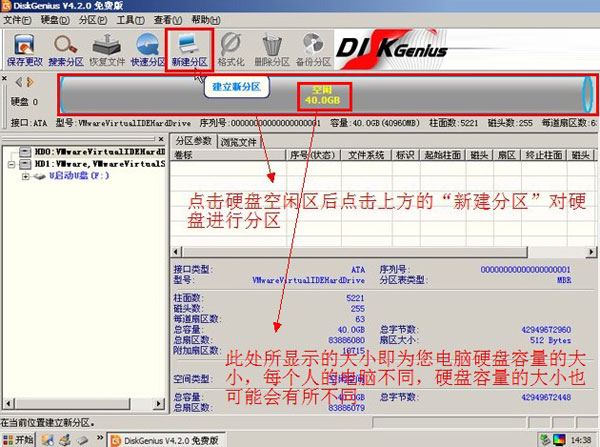Select HD0 VMwareVirtualIDEHardDrive in the tree

[100, 152]
